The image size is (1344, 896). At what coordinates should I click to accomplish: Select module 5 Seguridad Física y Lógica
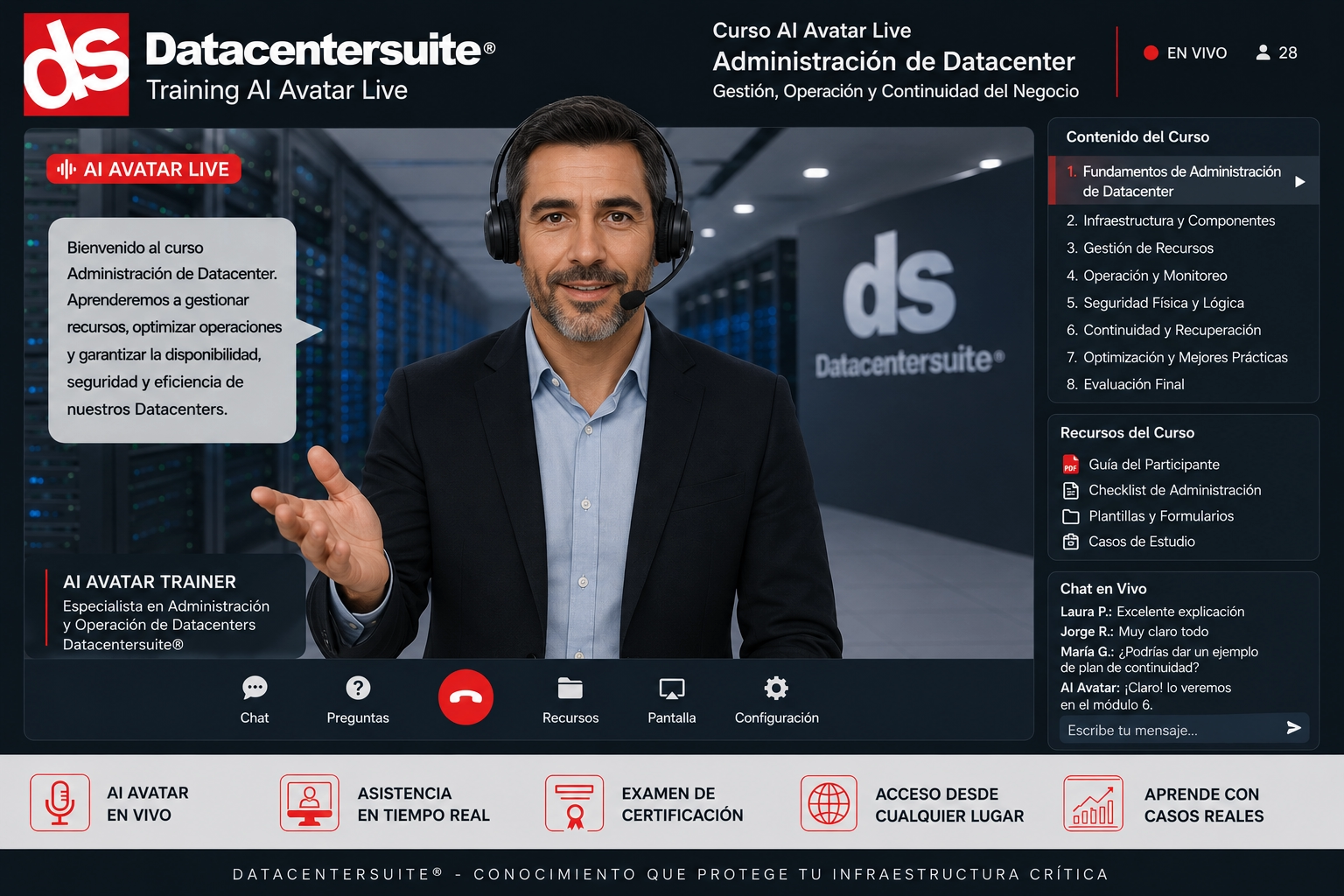point(1154,303)
